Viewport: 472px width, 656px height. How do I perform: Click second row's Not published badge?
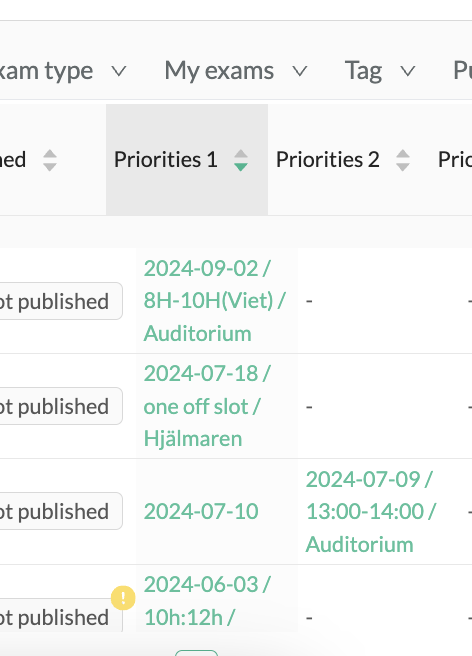coord(60,406)
